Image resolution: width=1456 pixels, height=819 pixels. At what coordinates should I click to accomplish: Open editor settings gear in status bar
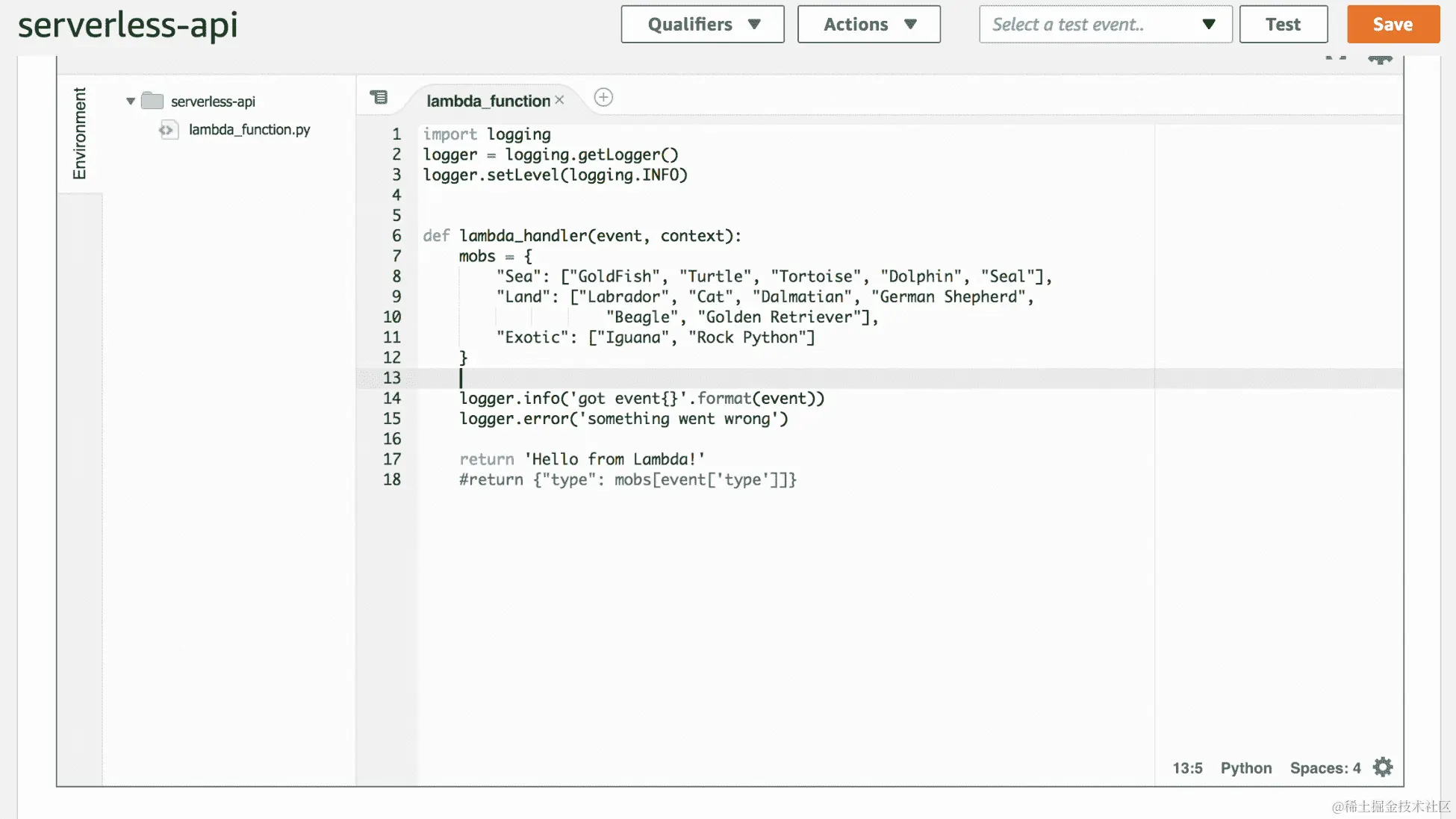1383,767
